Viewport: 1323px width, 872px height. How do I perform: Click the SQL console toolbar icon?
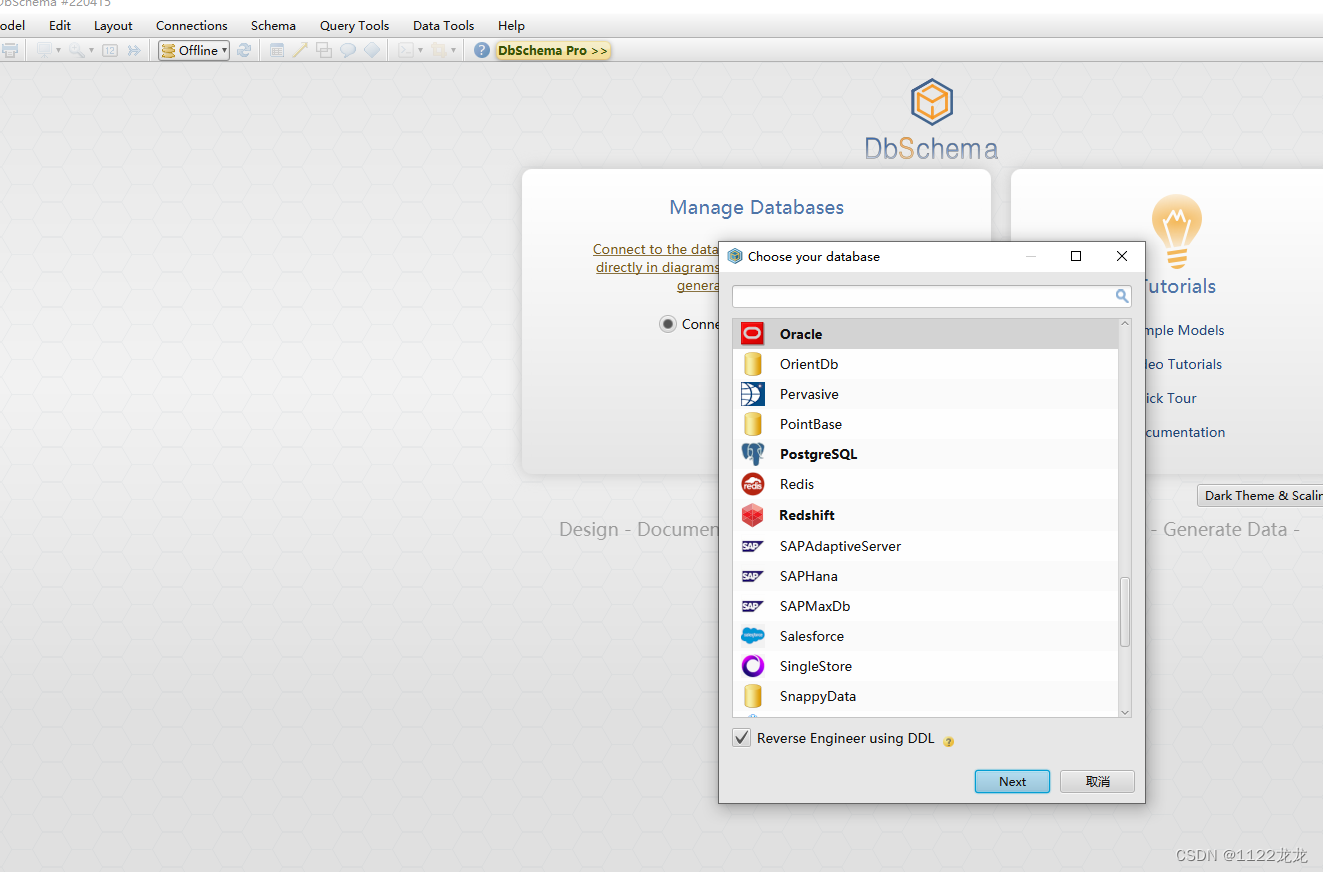pos(406,50)
